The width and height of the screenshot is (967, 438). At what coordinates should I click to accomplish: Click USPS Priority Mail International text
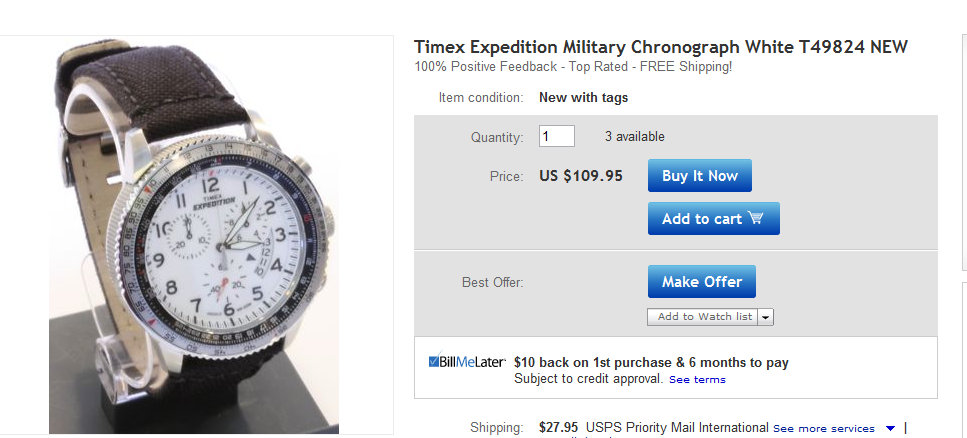click(677, 428)
